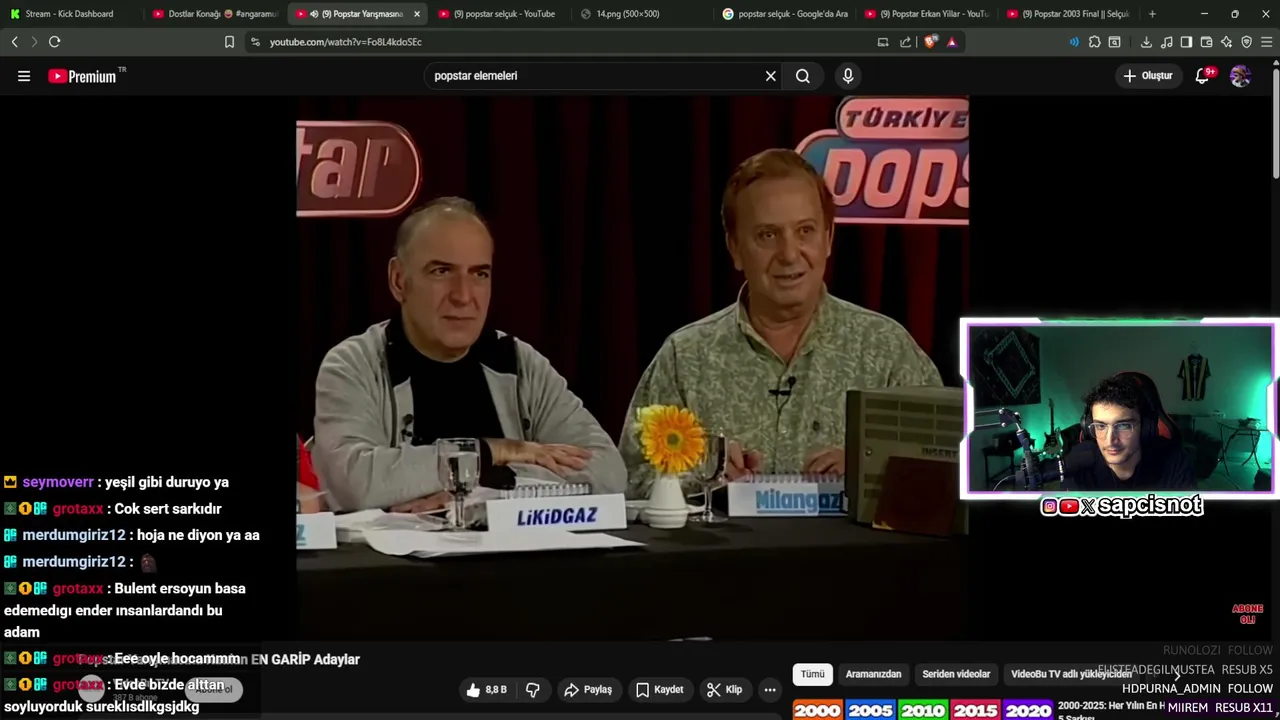Image resolution: width=1280 pixels, height=720 pixels.
Task: Go to YouTube Premium home logo
Action: 85,76
